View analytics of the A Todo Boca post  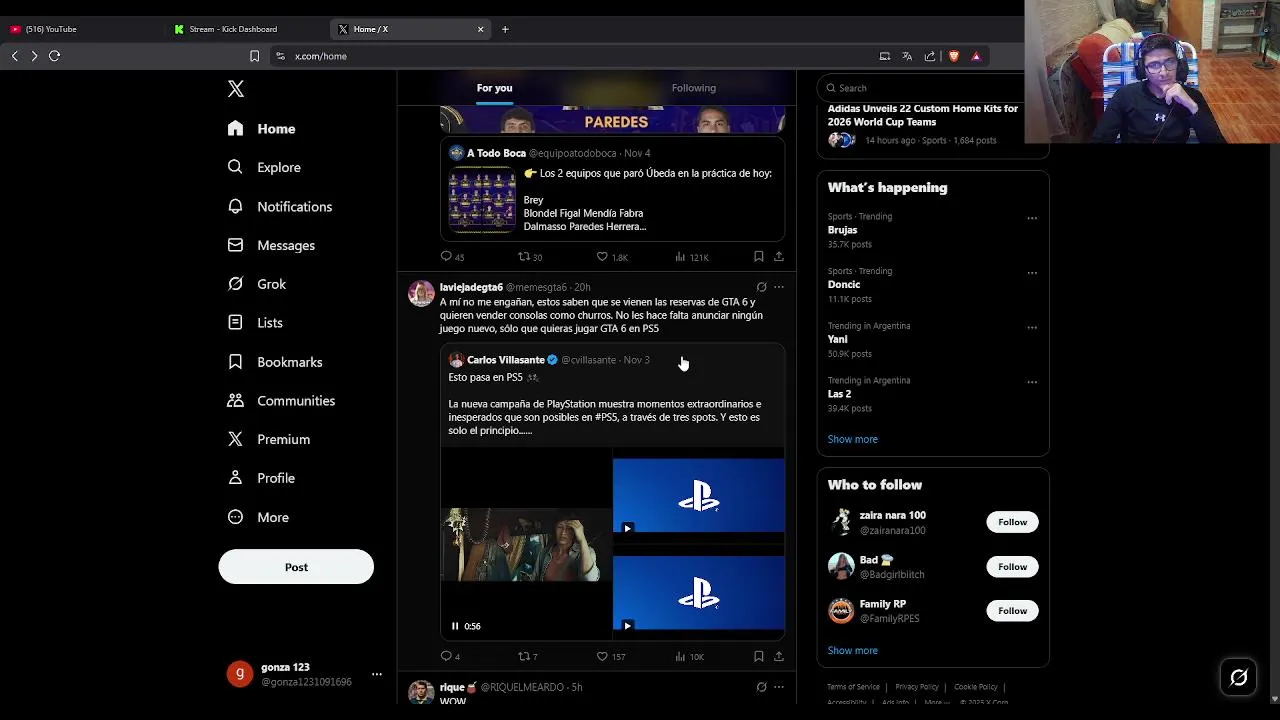[x=680, y=257]
